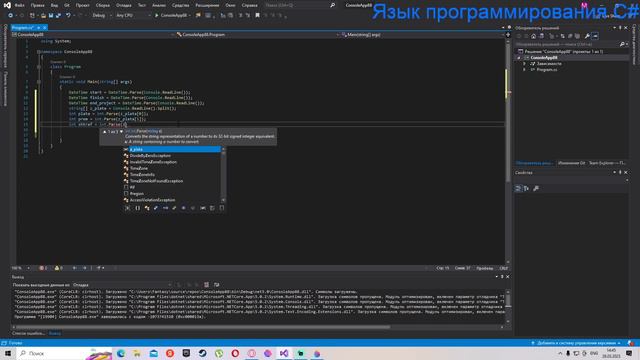Open the output source Отладка dropdown
This screenshot has width=640, height=360.
(122, 285)
